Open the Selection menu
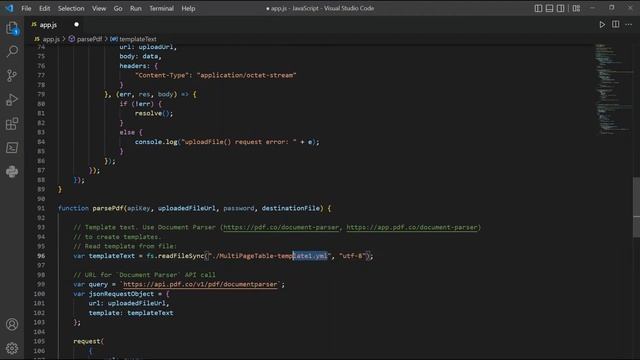640x360 pixels. 71,8
